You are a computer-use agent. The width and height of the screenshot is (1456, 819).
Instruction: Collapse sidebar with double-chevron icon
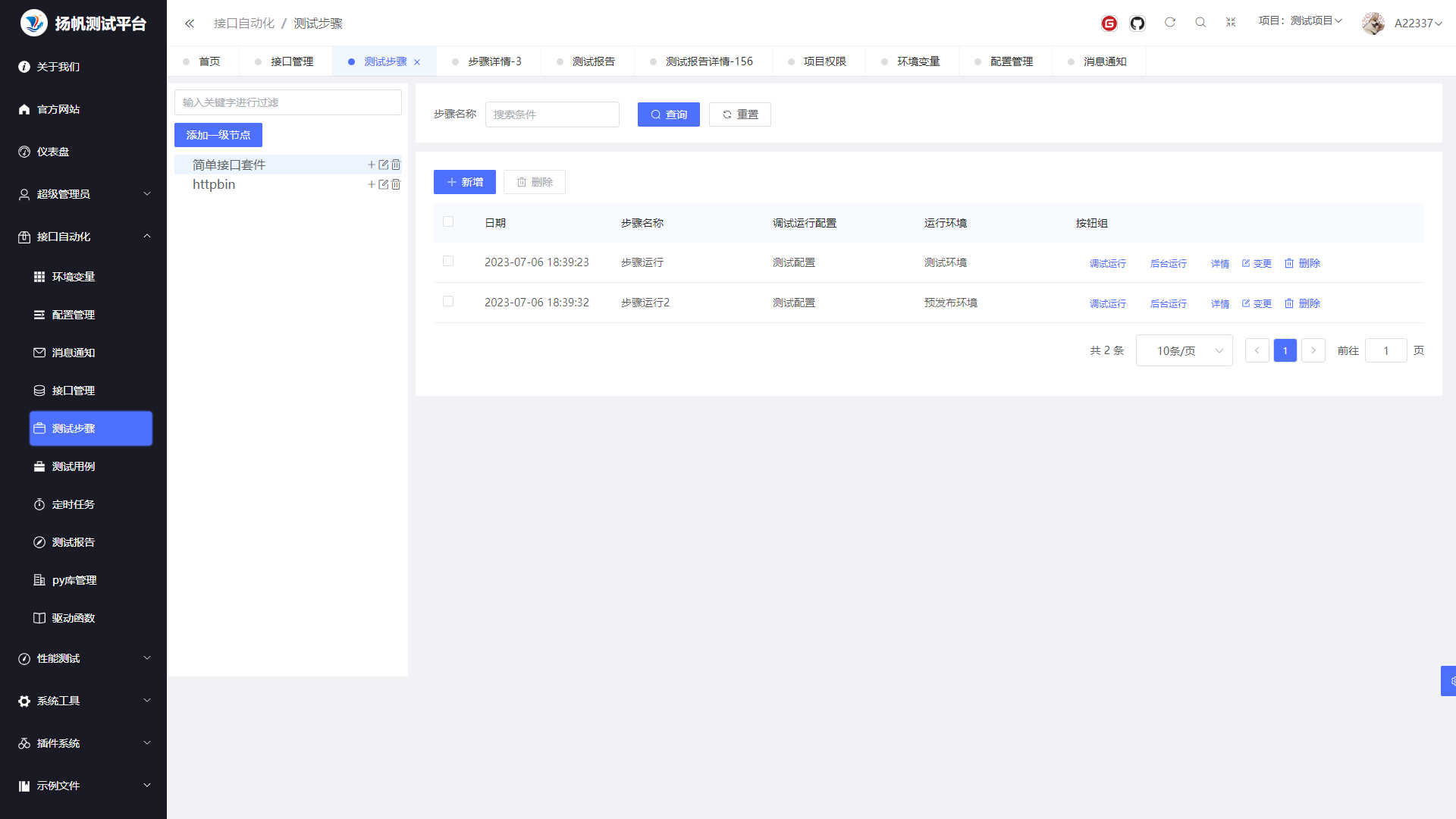(x=190, y=24)
